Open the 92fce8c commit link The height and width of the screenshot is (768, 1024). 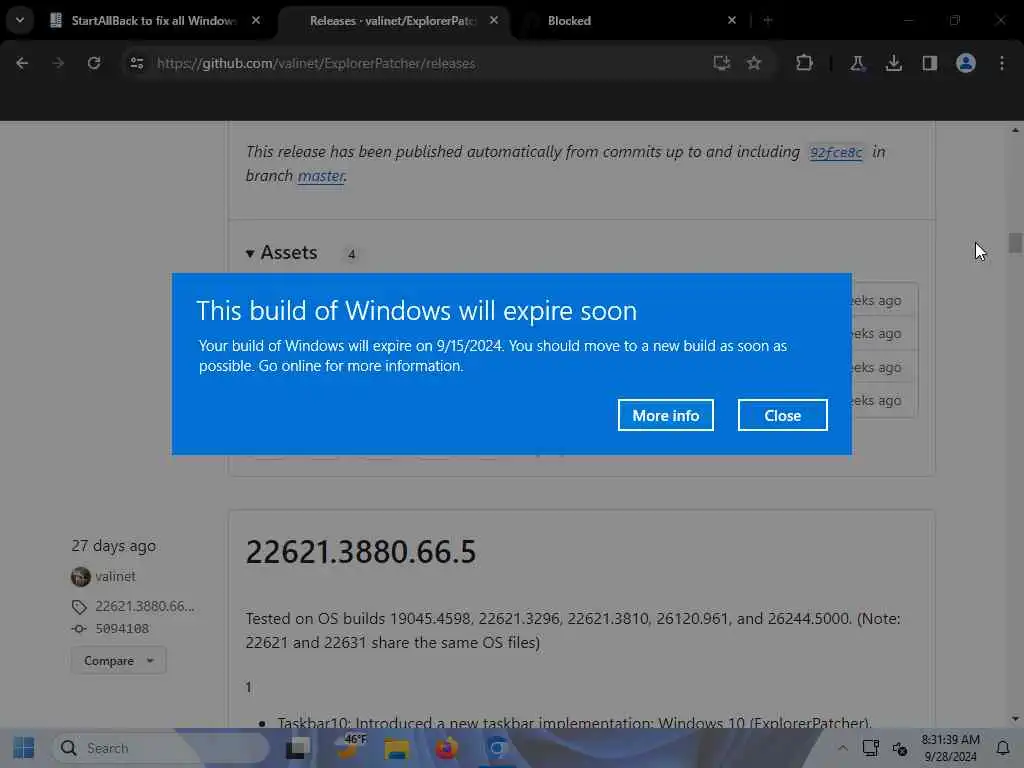836,152
